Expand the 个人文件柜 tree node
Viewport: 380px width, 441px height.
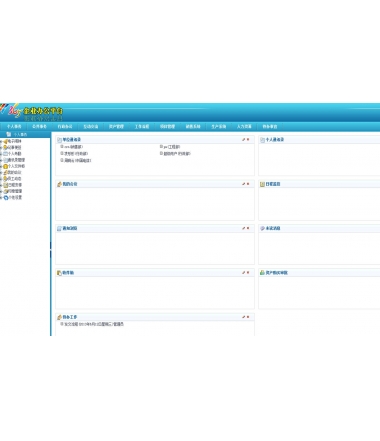(x=1, y=166)
